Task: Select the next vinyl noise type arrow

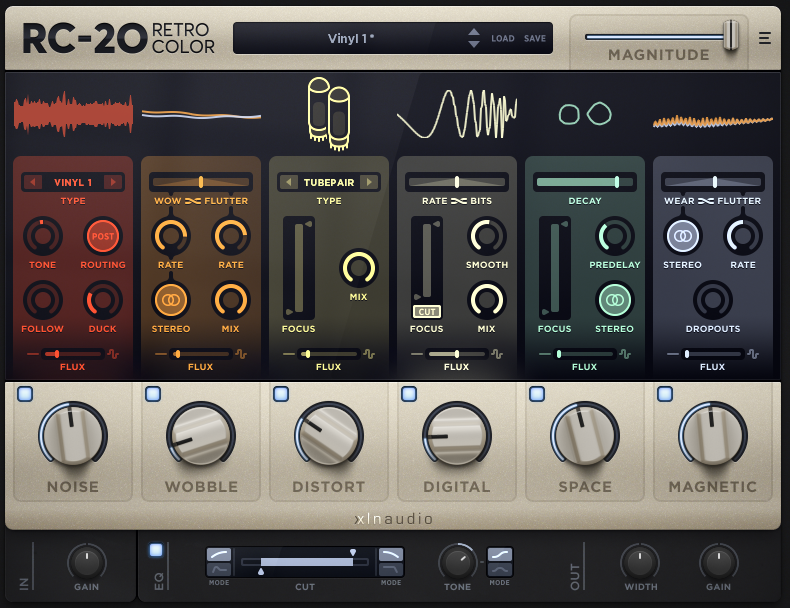Action: click(113, 182)
